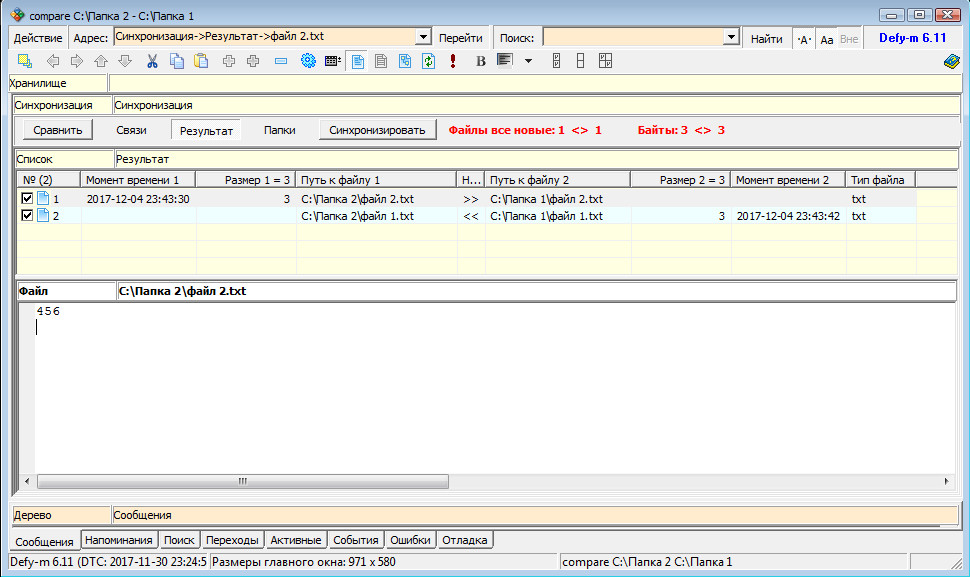This screenshot has height=577, width=970.
Task: Click the Поиск search input field
Action: [633, 37]
